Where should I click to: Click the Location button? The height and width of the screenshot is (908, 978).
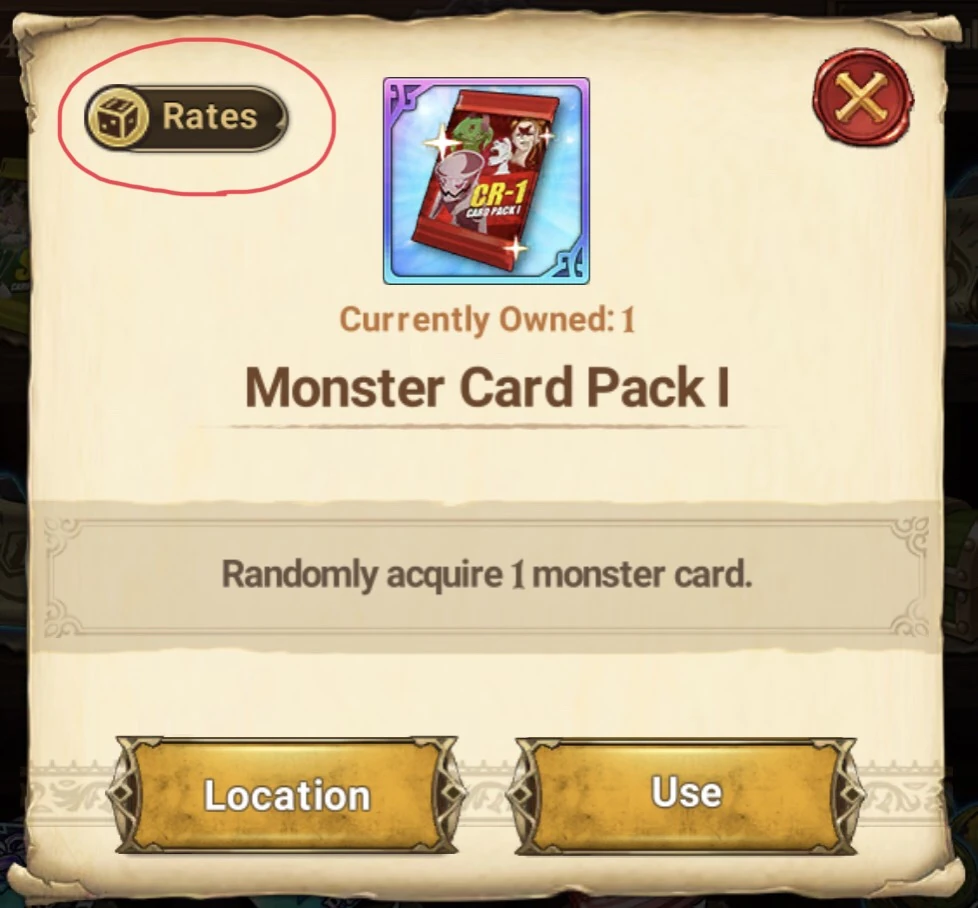click(287, 795)
